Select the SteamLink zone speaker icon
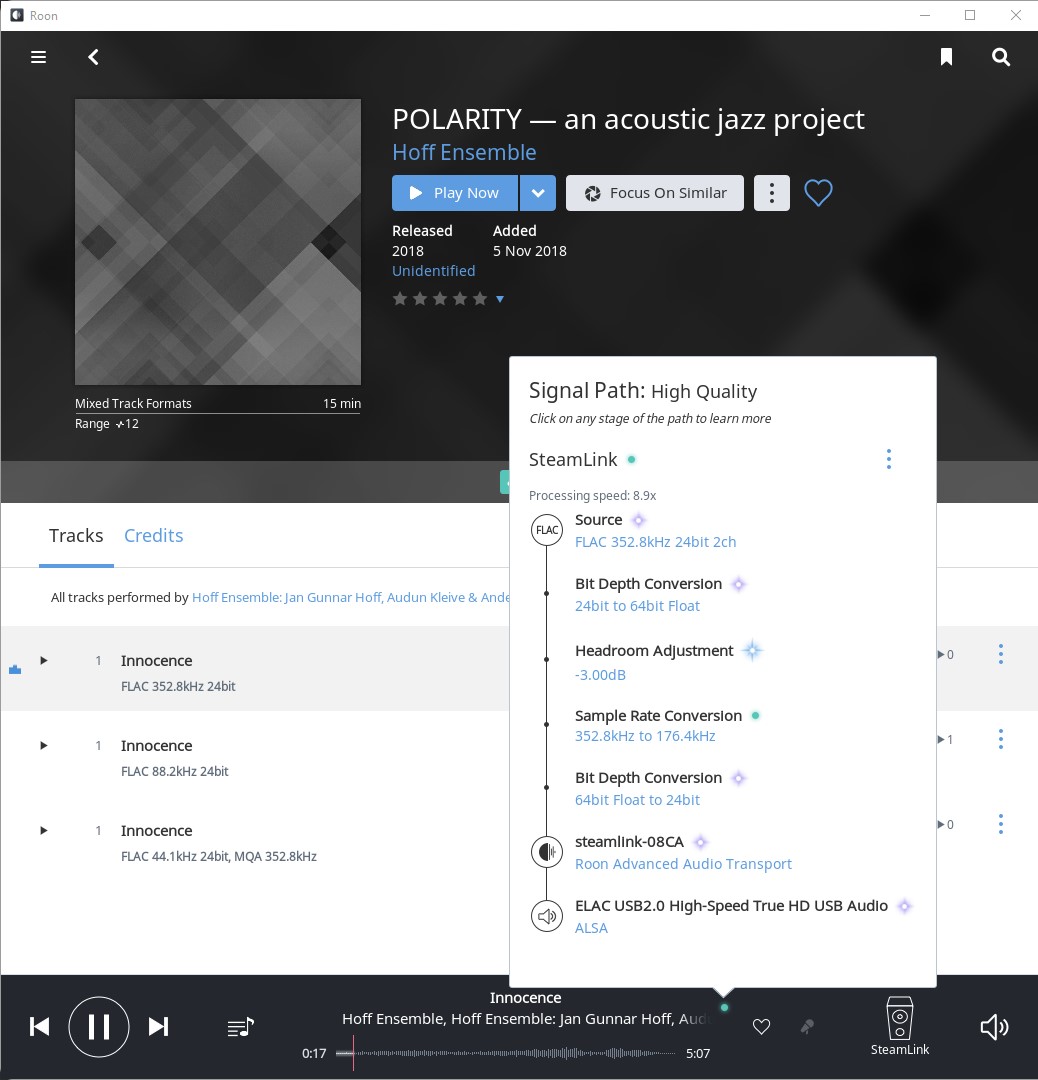Viewport: 1038px width, 1080px height. pos(900,1018)
